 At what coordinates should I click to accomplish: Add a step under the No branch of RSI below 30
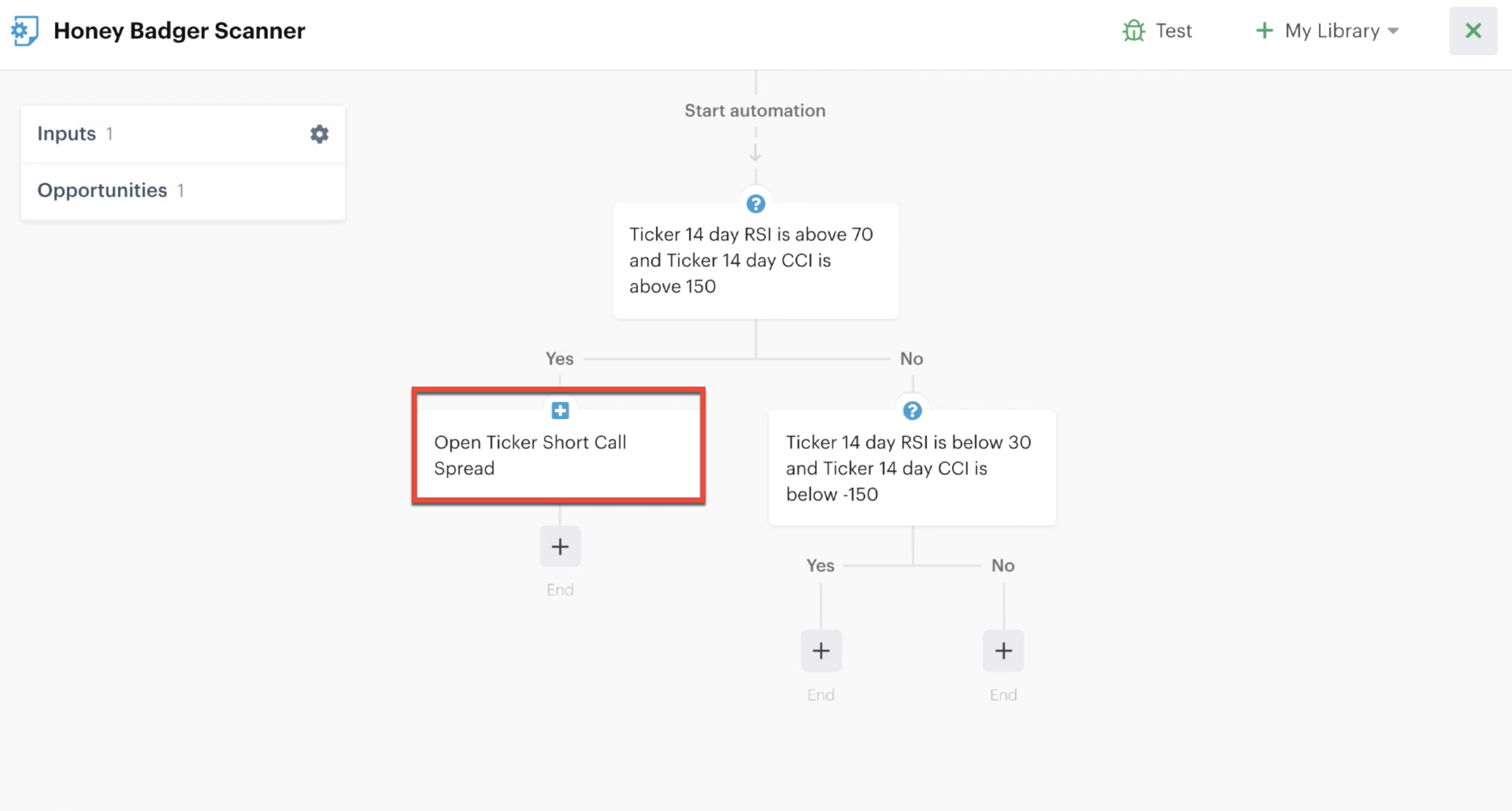click(1003, 651)
